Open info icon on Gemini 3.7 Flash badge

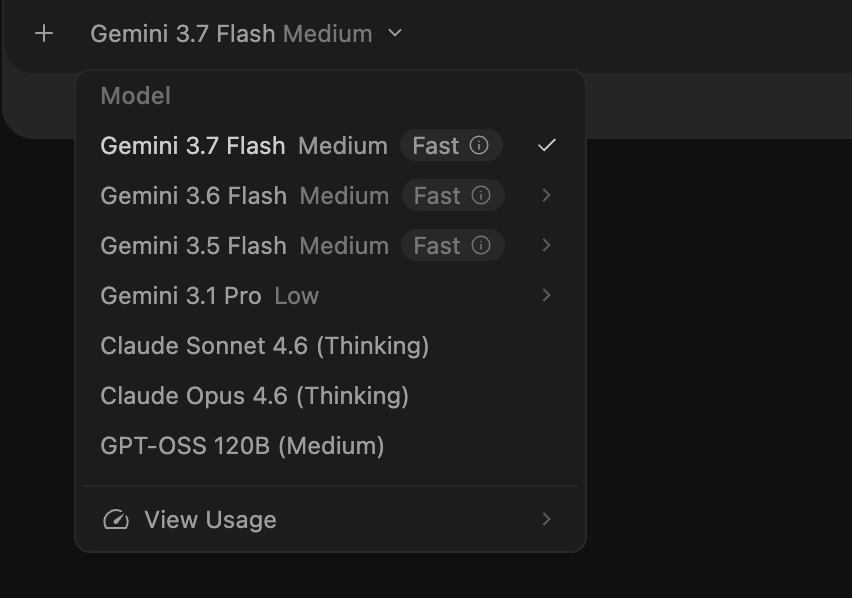[x=479, y=145]
